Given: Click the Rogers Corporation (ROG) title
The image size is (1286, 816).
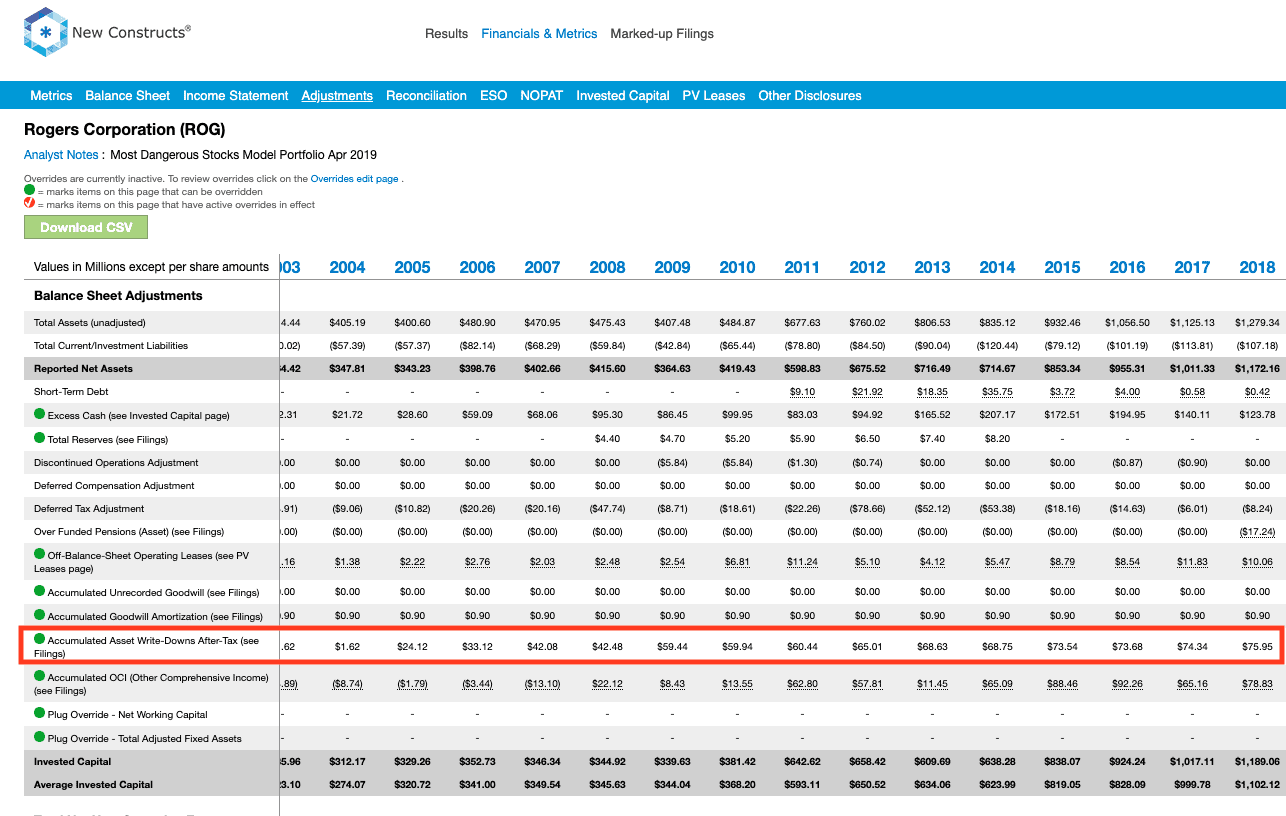Looking at the screenshot, I should [125, 130].
